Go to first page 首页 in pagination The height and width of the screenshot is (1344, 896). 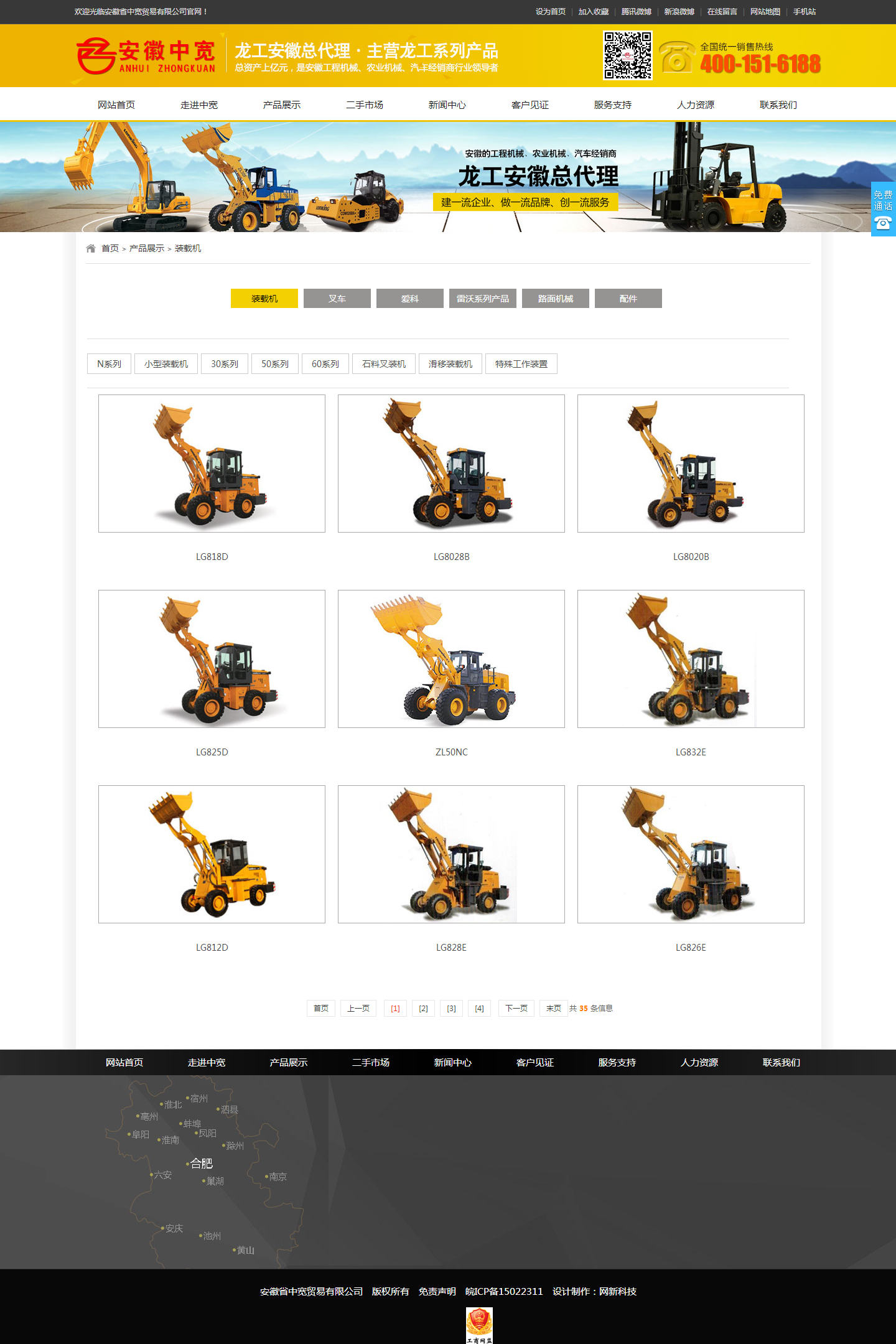click(x=321, y=1008)
